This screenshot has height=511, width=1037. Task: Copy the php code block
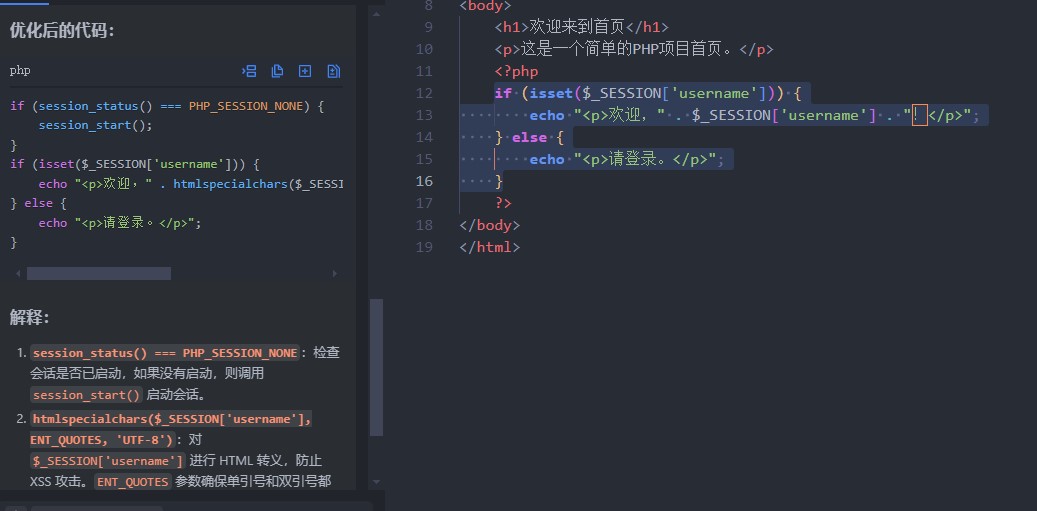click(x=277, y=71)
